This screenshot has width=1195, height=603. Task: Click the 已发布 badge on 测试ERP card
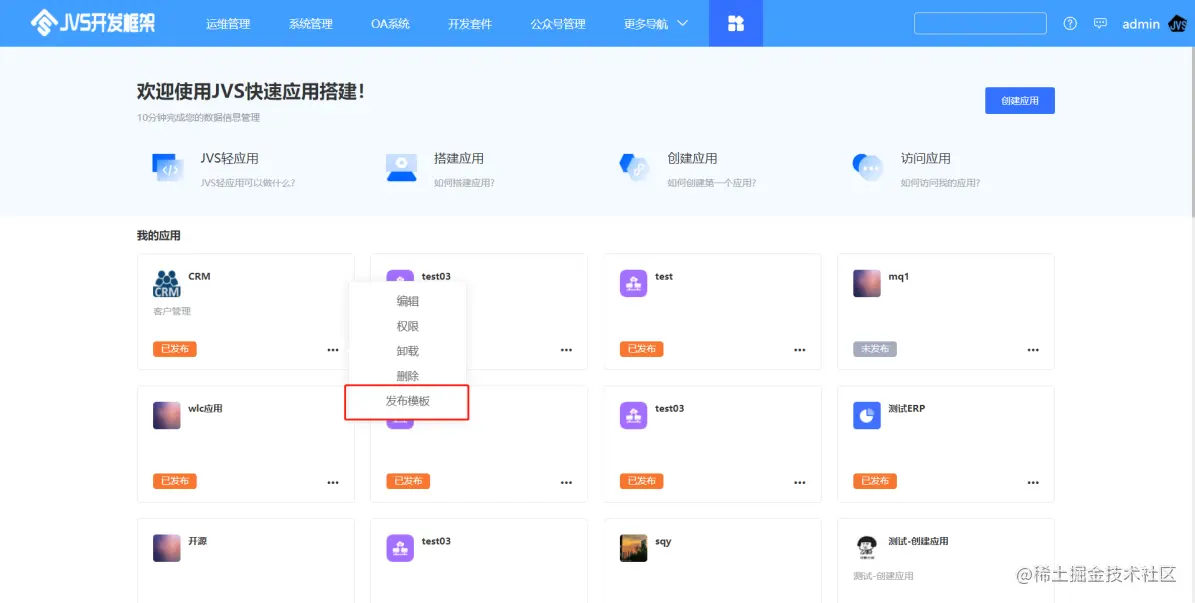(x=875, y=481)
